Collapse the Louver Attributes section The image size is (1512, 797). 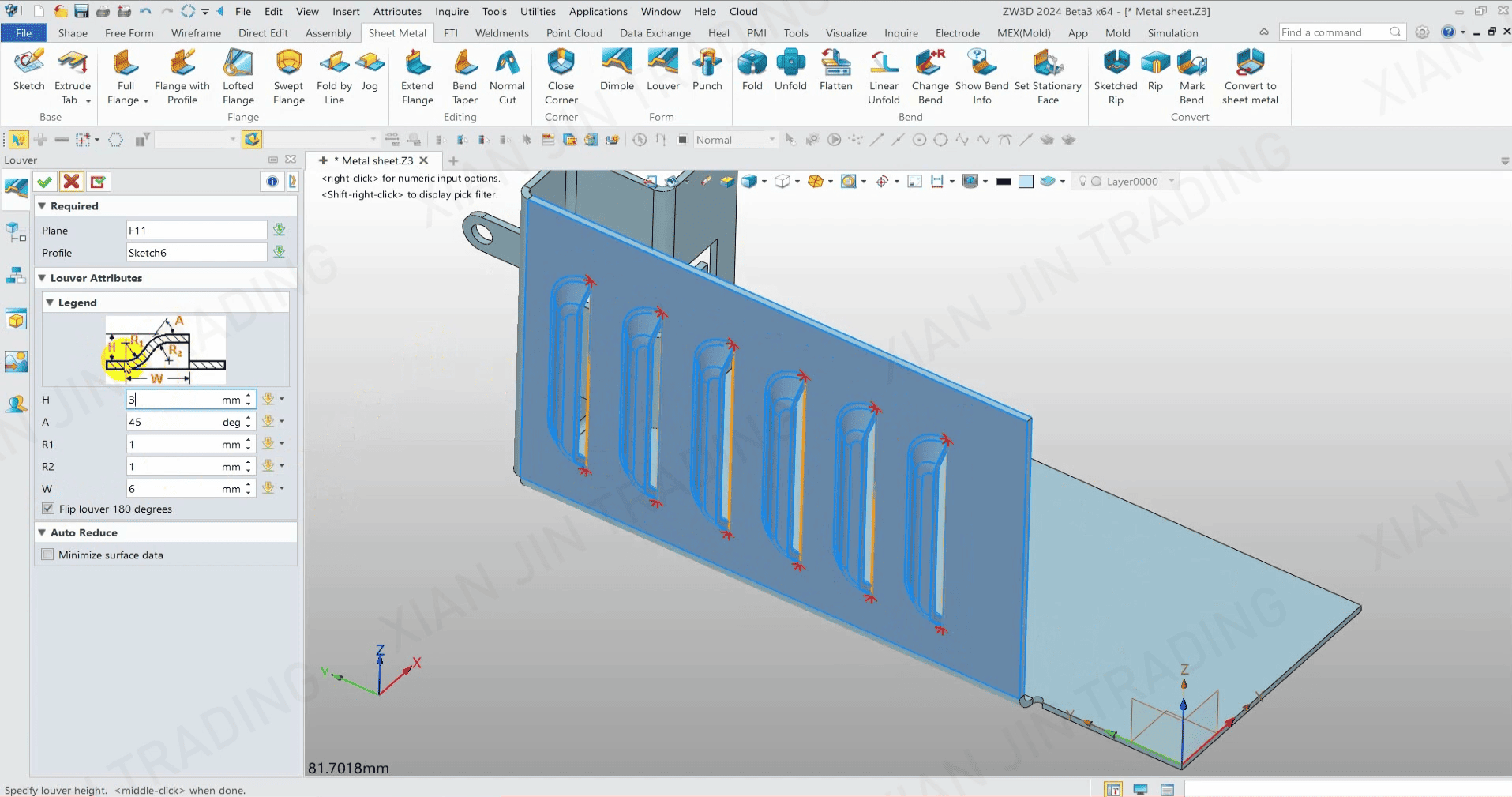click(43, 278)
